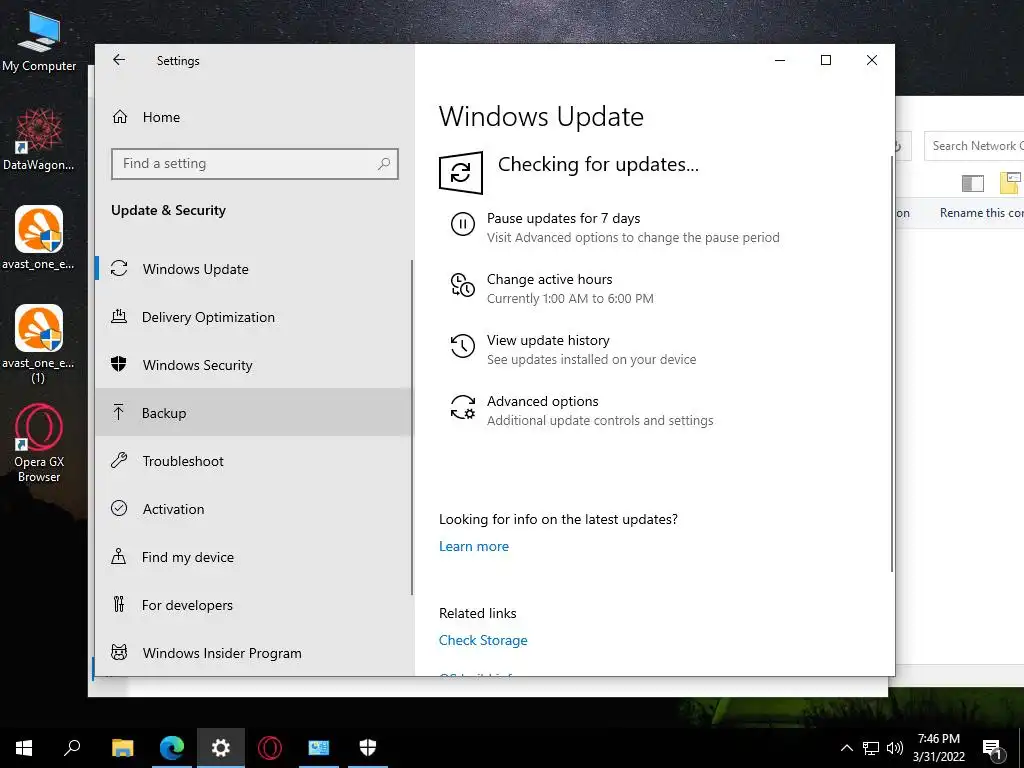Open the Windows Start menu
Screen dimensions: 1024x768
click(x=24, y=748)
